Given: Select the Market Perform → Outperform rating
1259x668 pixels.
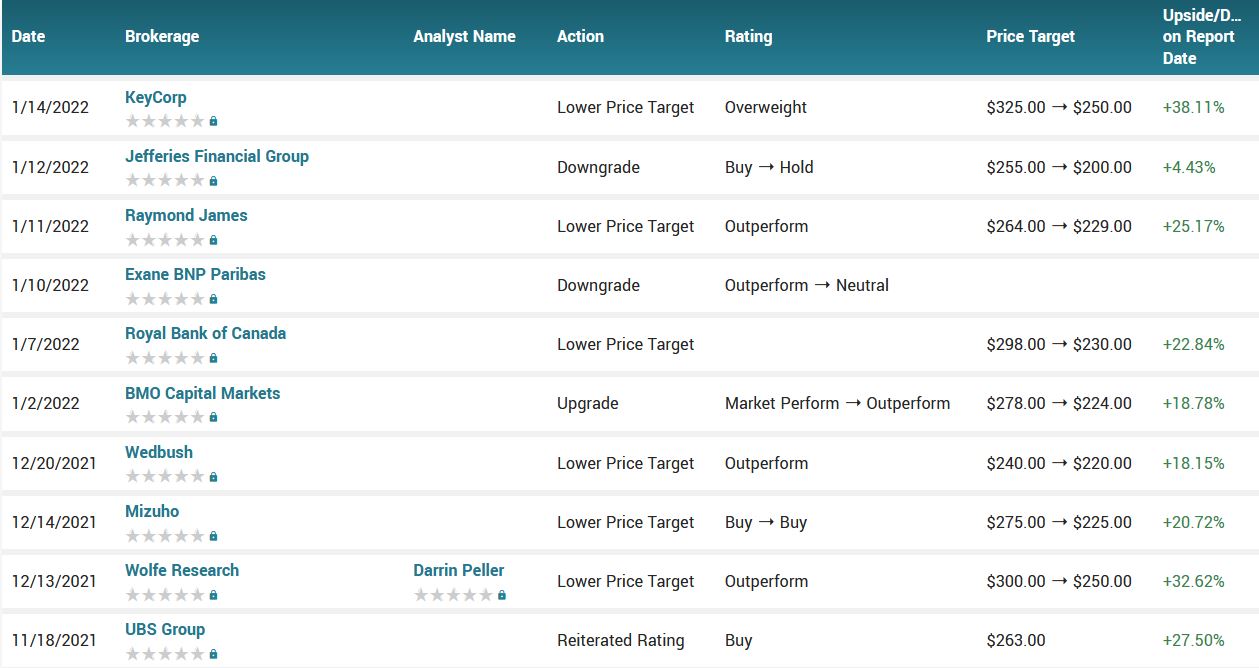Looking at the screenshot, I should [838, 403].
